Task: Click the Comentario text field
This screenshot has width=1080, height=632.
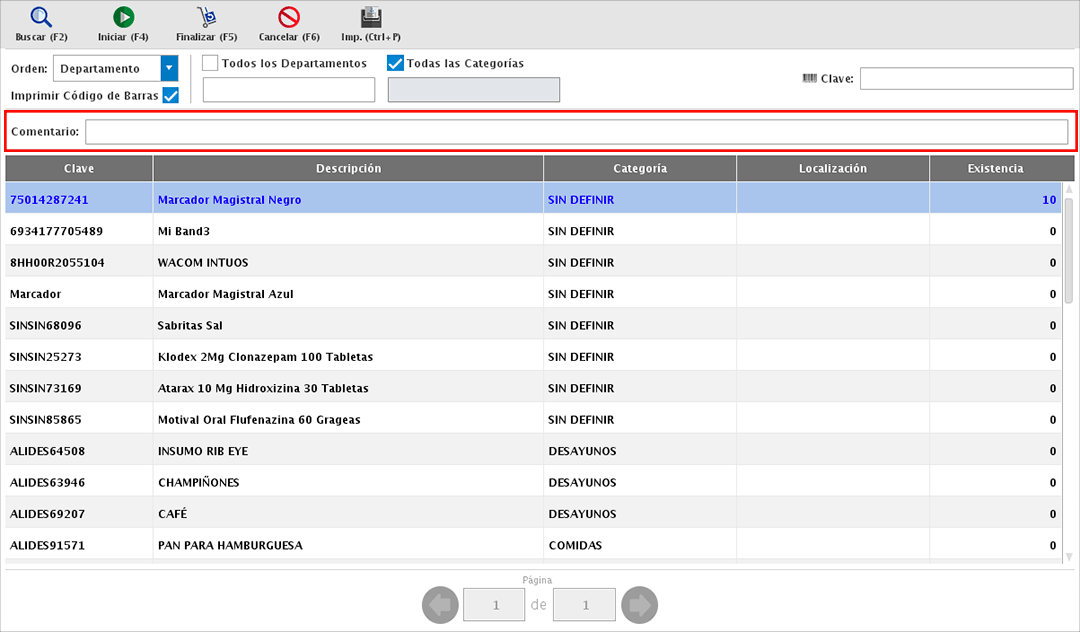Action: tap(576, 132)
